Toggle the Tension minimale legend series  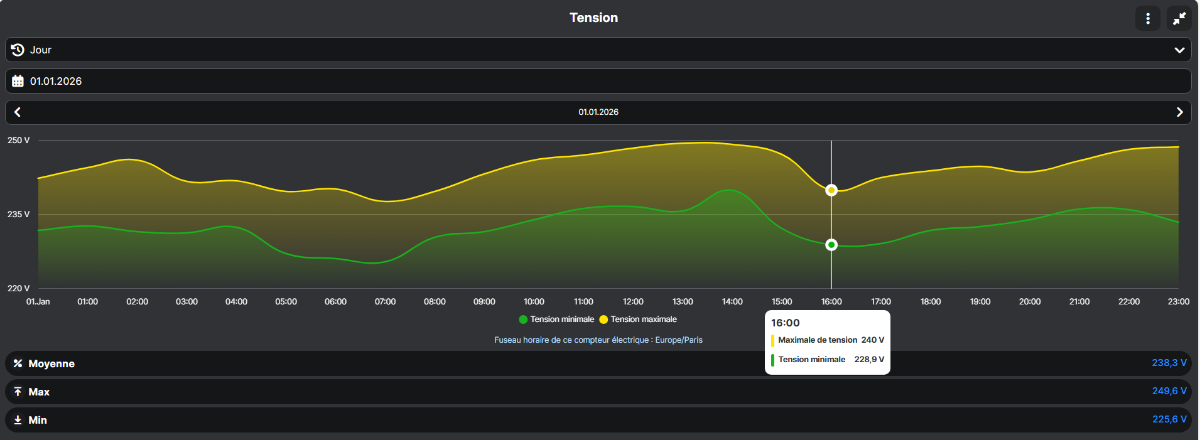click(x=556, y=319)
